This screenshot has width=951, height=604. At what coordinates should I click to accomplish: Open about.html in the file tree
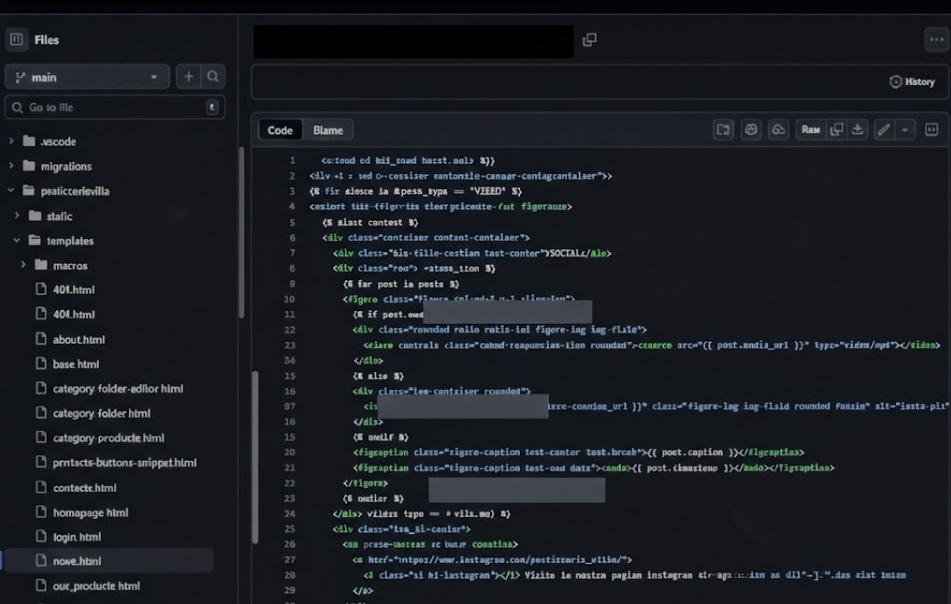pos(78,339)
